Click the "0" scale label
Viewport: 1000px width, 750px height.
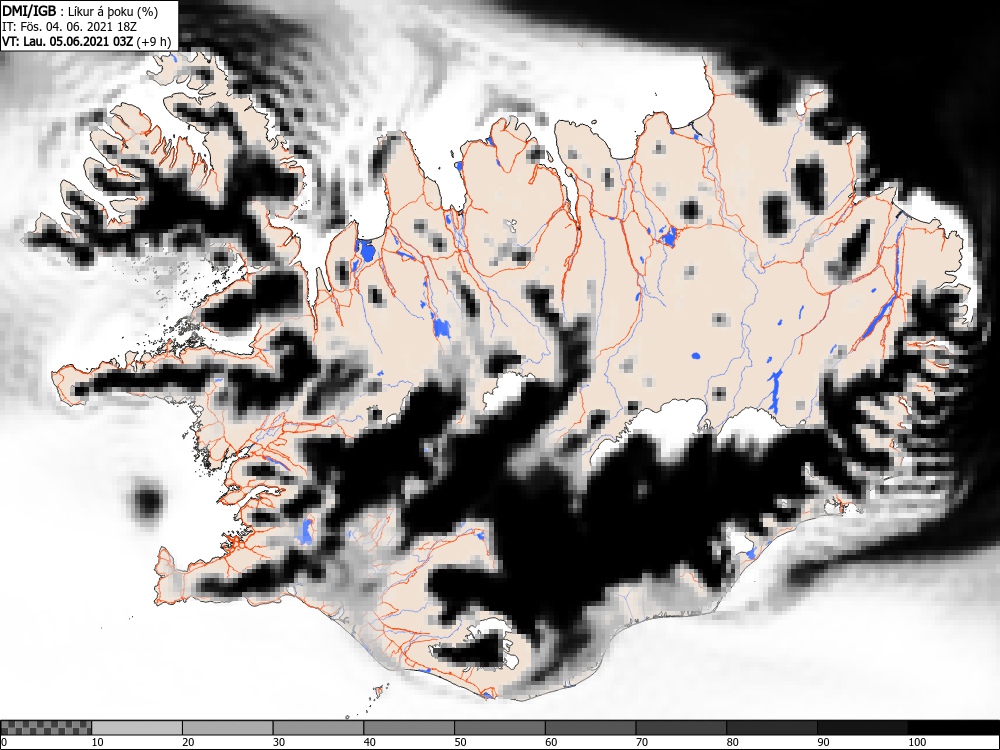(4, 742)
